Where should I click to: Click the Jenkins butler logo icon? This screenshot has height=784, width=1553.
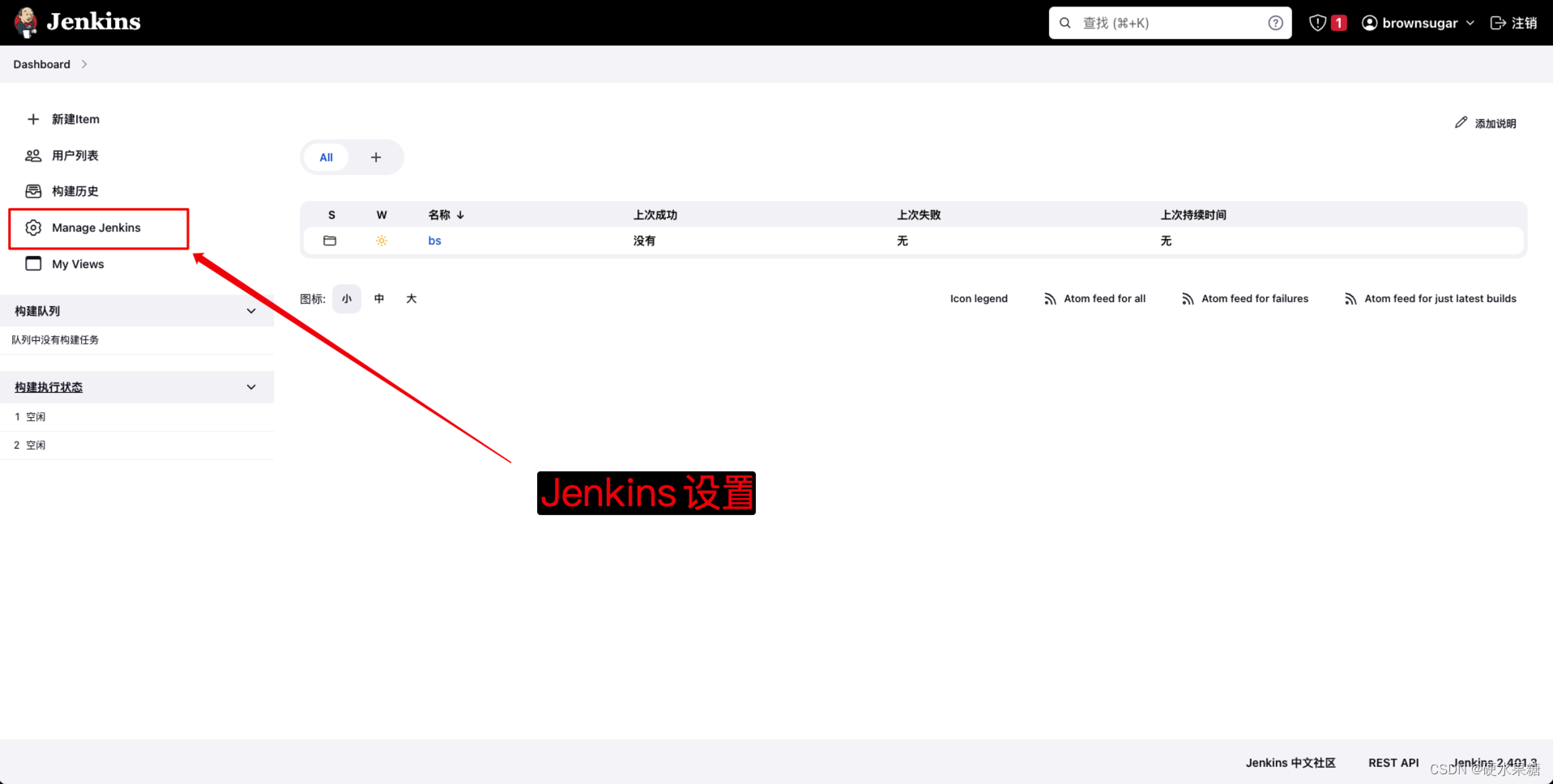[x=26, y=23]
